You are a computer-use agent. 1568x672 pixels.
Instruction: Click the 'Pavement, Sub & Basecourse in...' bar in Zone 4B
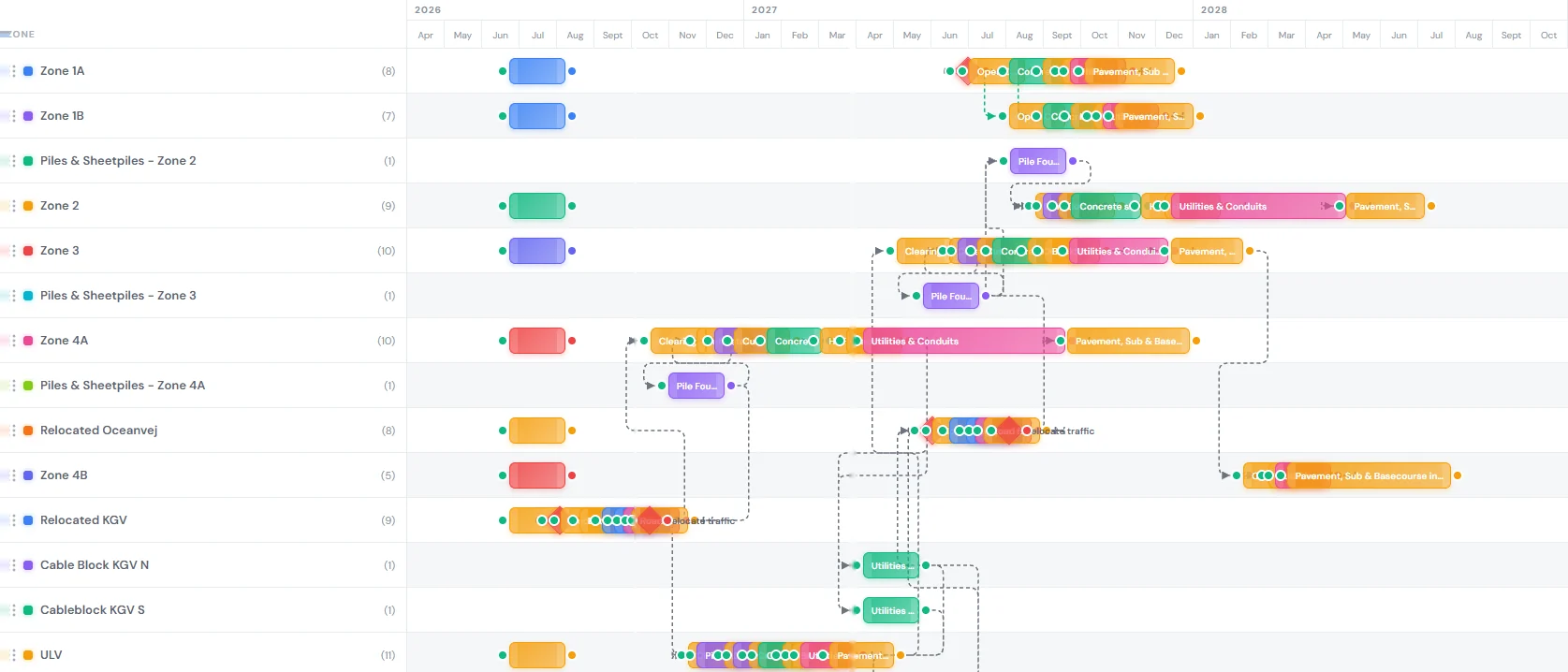1369,475
